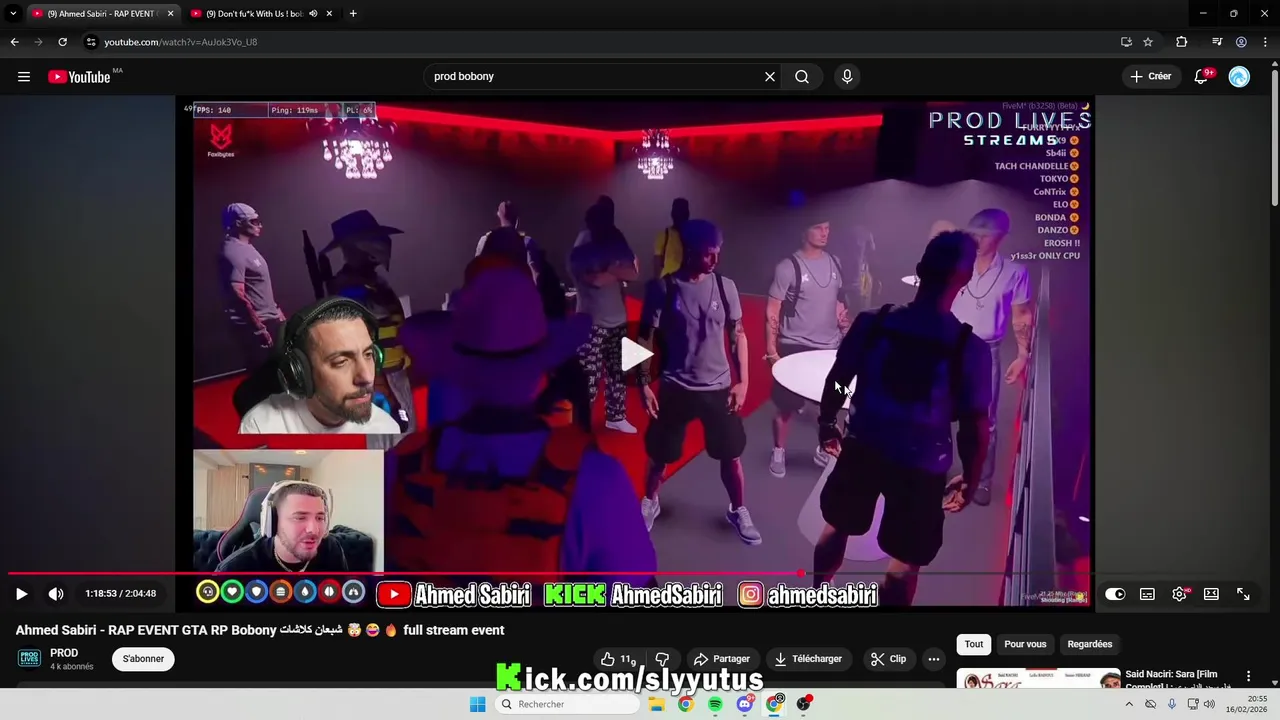1280x720 pixels.
Task: Toggle the autoplay switch in the player
Action: click(1115, 594)
